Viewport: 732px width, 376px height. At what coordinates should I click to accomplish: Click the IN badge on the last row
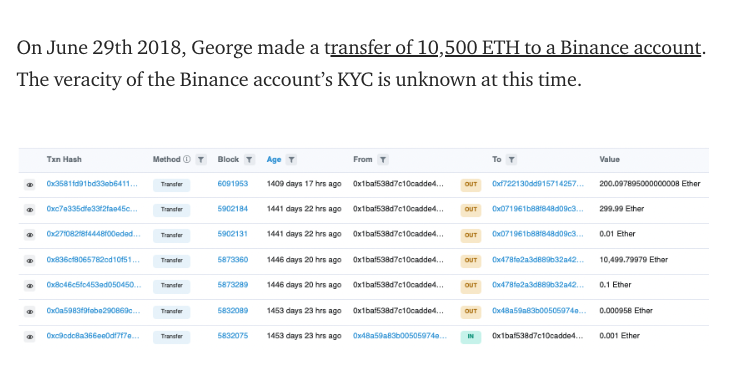471,336
